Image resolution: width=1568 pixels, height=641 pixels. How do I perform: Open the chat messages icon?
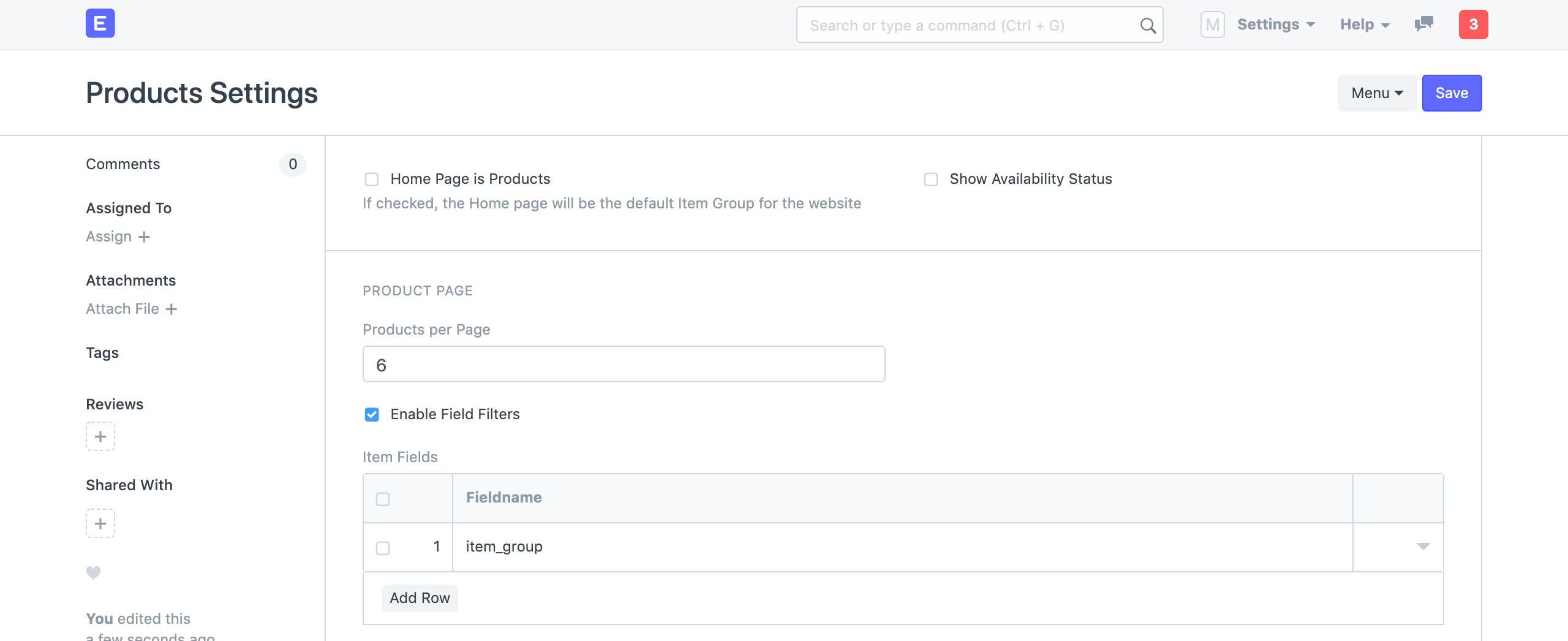point(1423,24)
